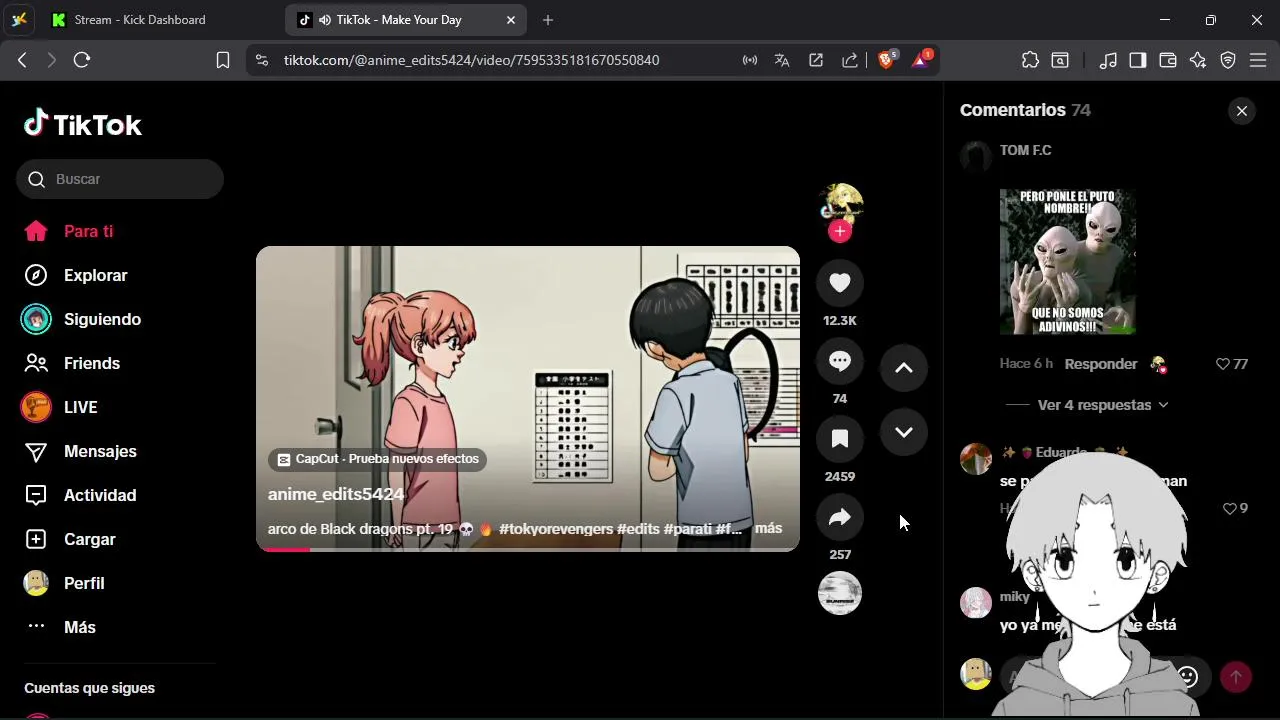The width and height of the screenshot is (1280, 720).
Task: Open the spinning sound disc icon
Action: click(840, 593)
